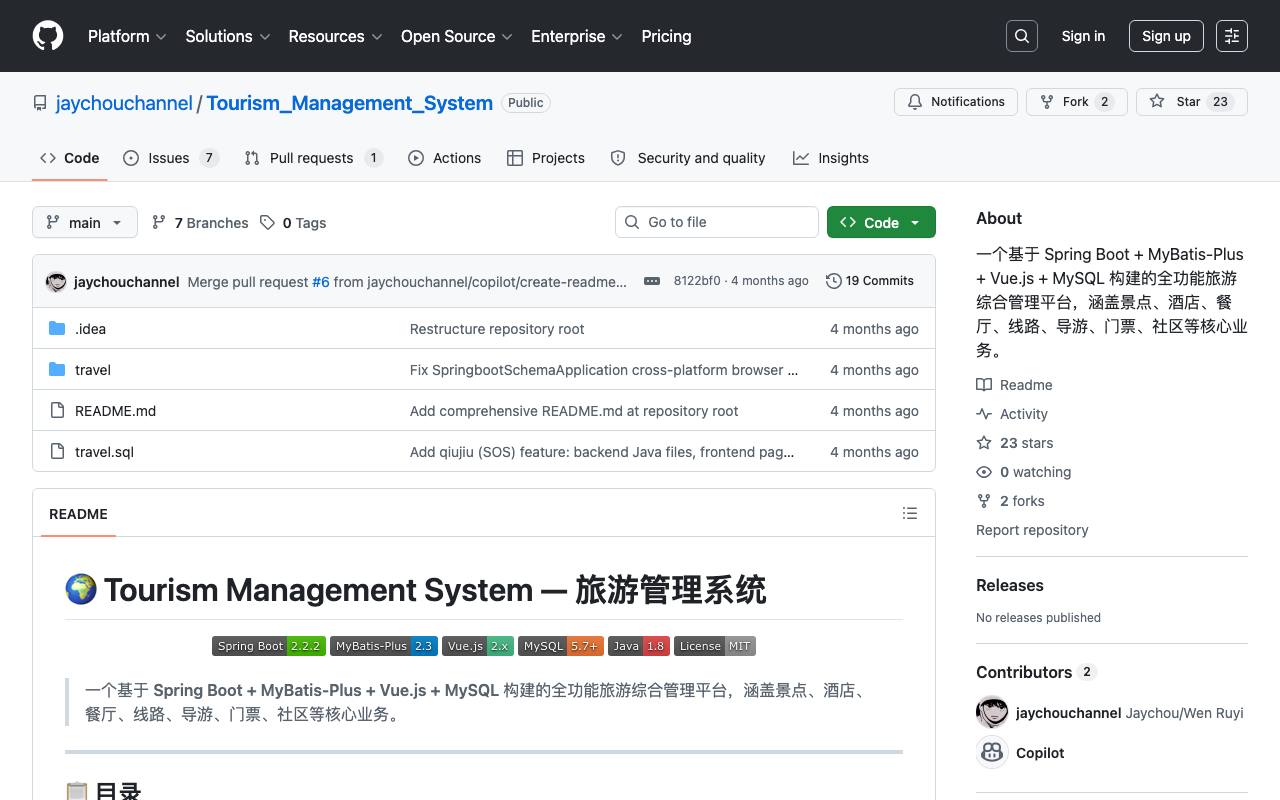Expand the commit message ellipsis button

click(652, 281)
